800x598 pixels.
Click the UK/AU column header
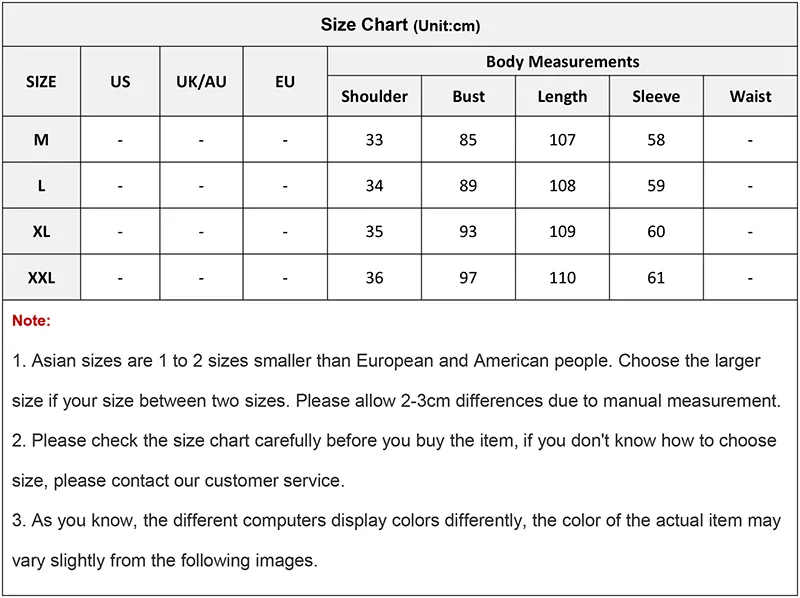pyautogui.click(x=202, y=82)
